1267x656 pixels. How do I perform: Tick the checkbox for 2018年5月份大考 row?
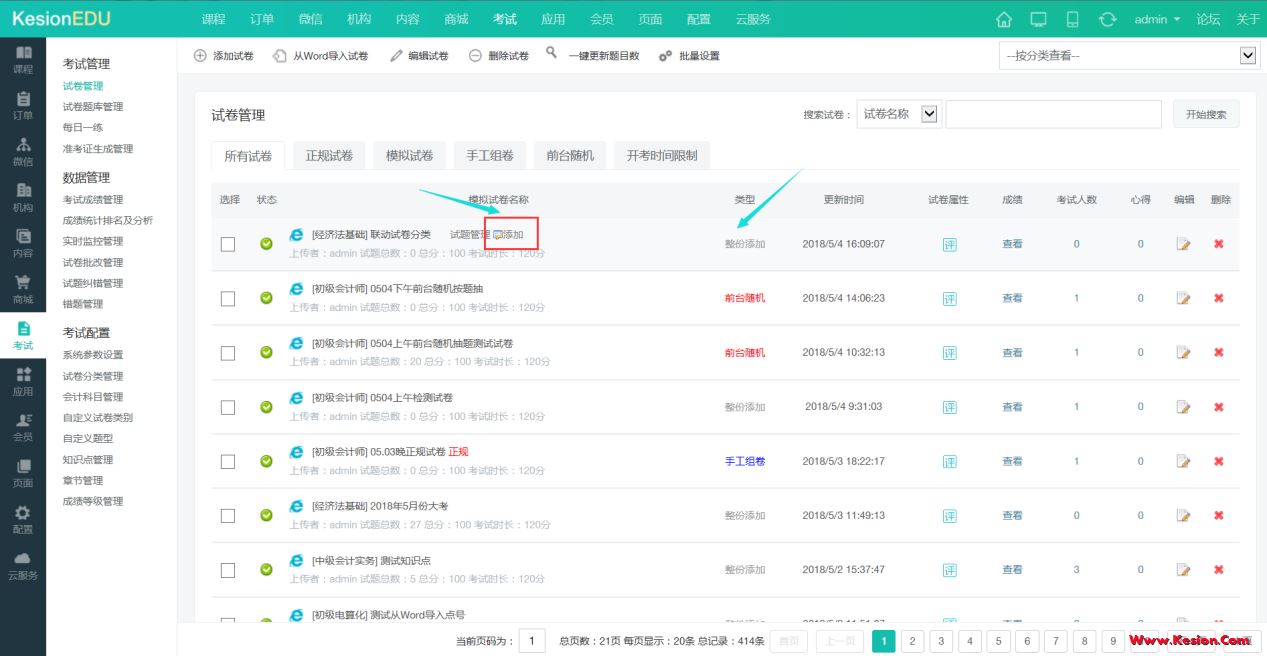[x=228, y=516]
